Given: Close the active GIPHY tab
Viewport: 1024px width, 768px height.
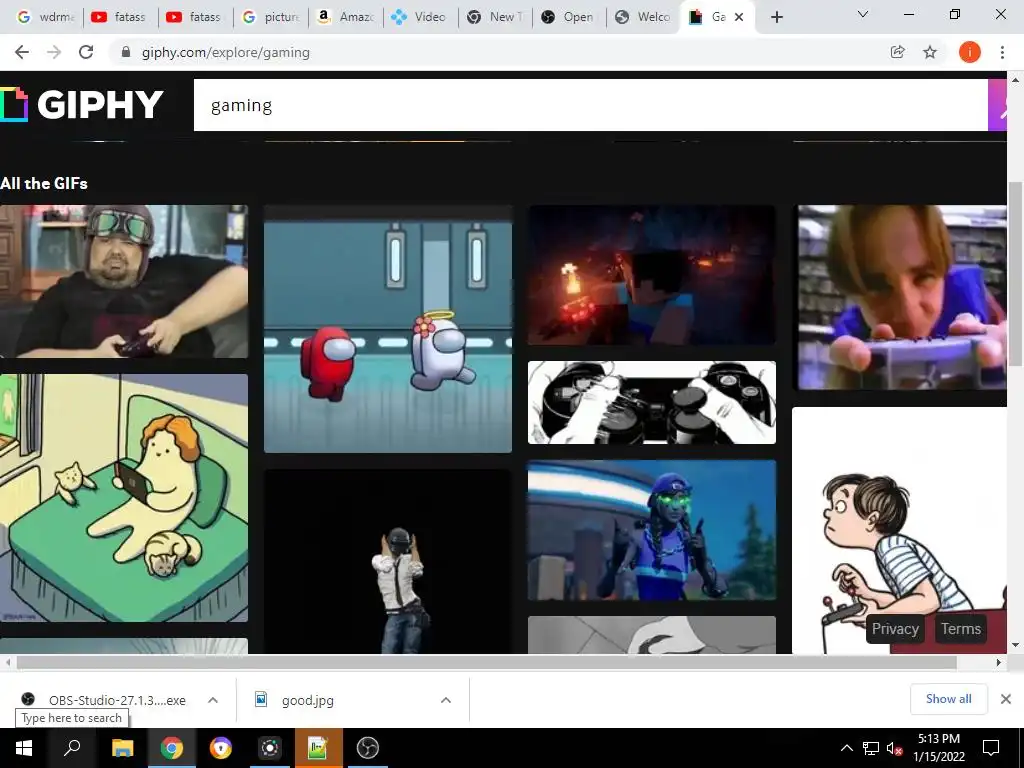Looking at the screenshot, I should point(739,17).
